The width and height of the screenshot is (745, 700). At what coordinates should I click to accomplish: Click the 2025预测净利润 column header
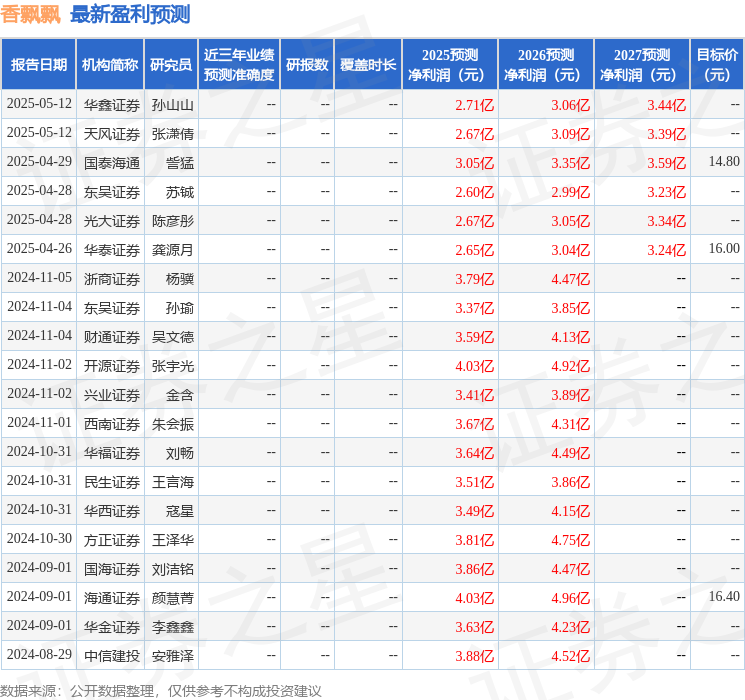(450, 65)
